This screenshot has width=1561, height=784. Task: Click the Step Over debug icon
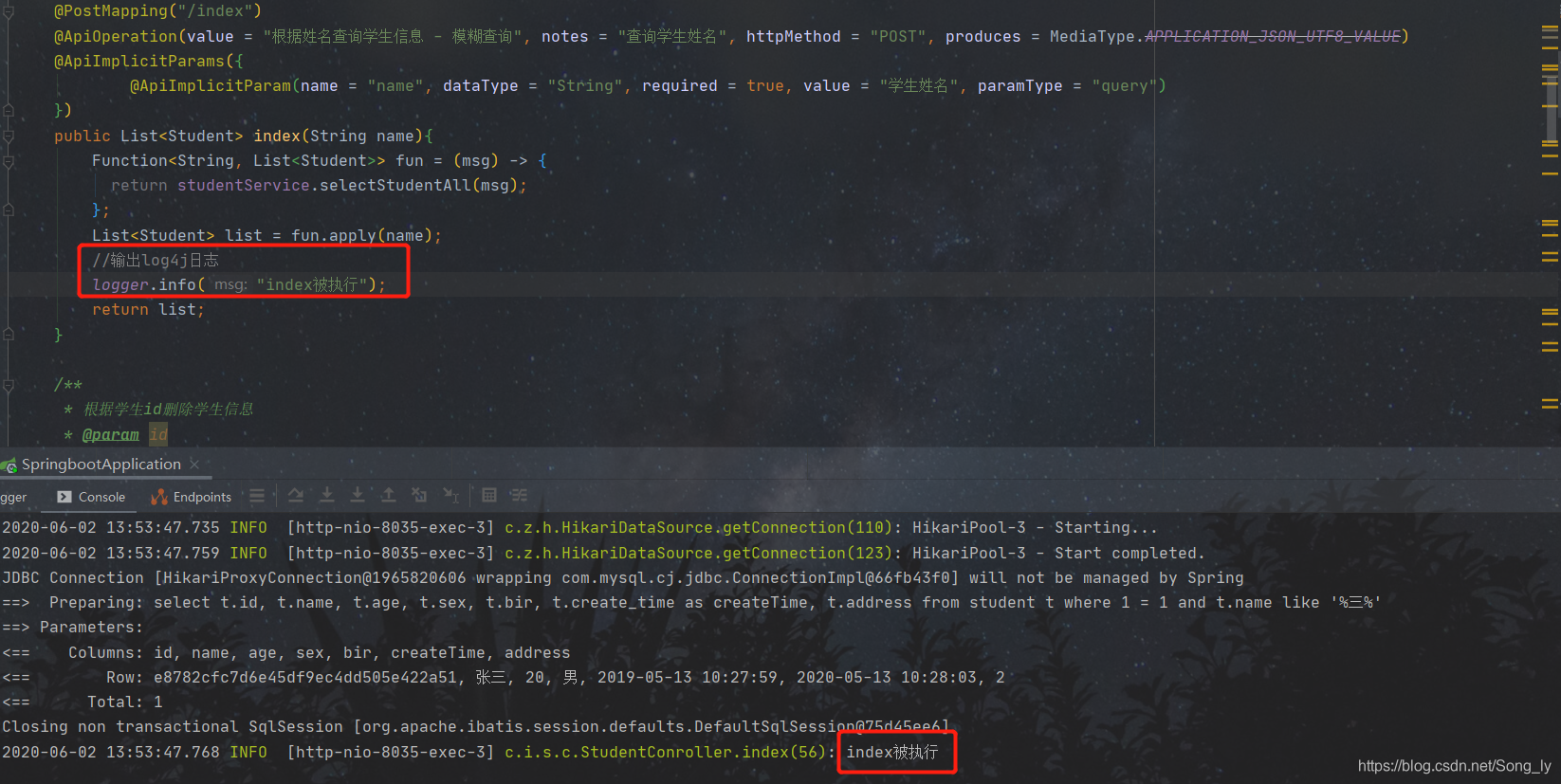(296, 496)
